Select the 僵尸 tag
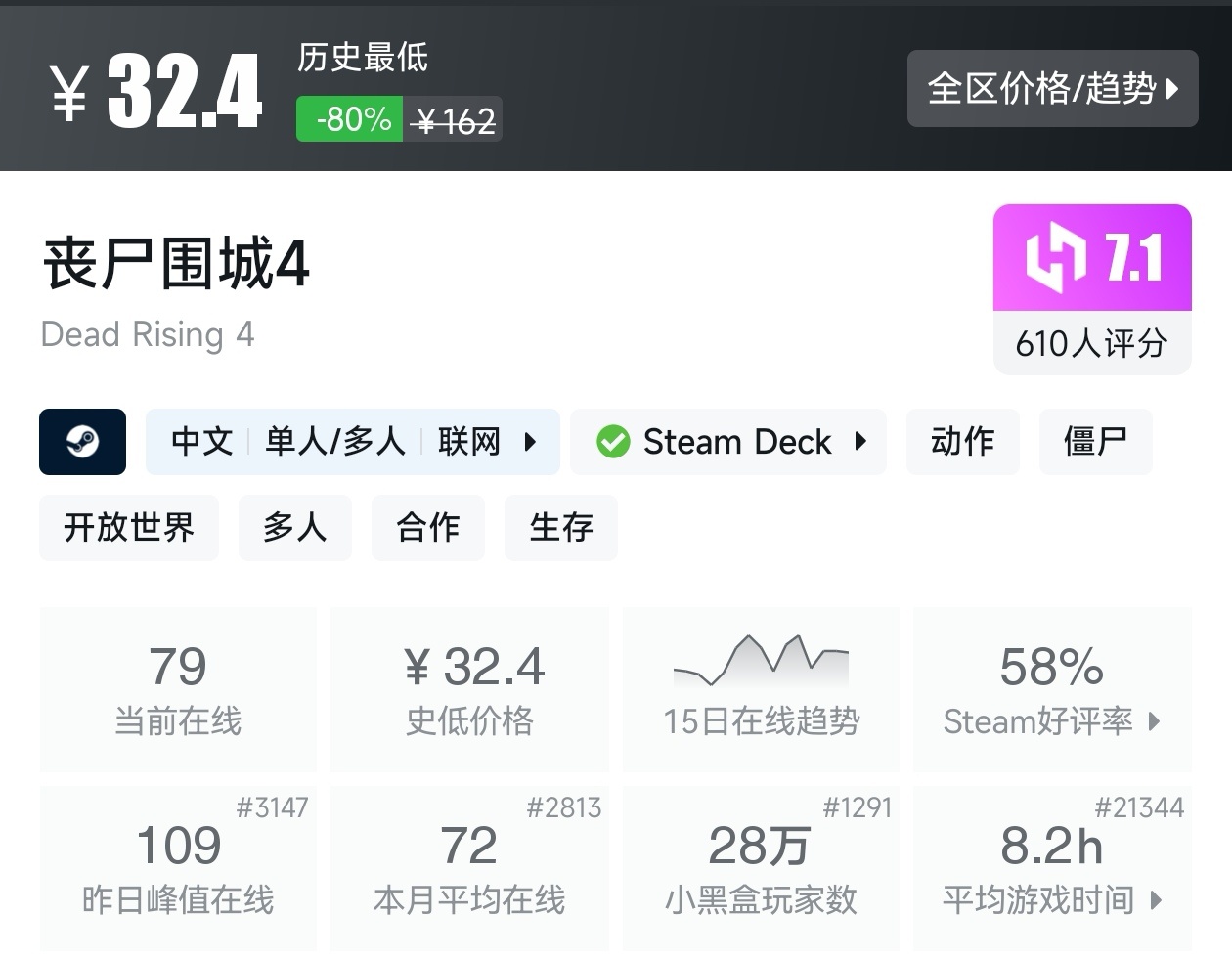The width and height of the screenshot is (1232, 958). pos(1095,442)
